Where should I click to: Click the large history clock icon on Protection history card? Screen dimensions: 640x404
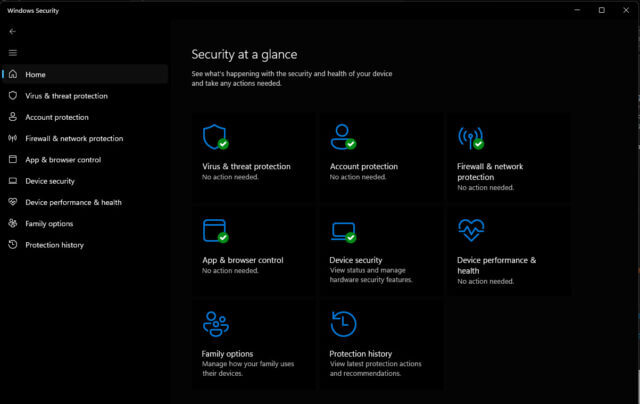tap(343, 324)
